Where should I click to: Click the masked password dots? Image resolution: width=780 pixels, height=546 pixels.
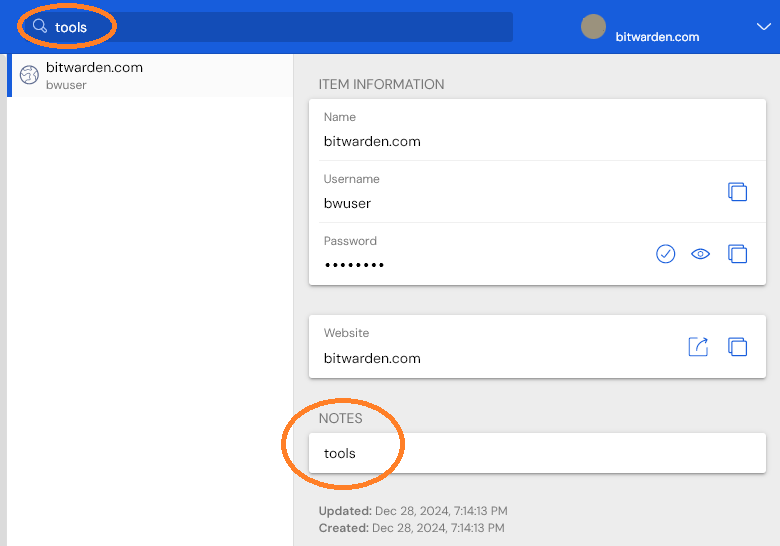click(x=354, y=265)
